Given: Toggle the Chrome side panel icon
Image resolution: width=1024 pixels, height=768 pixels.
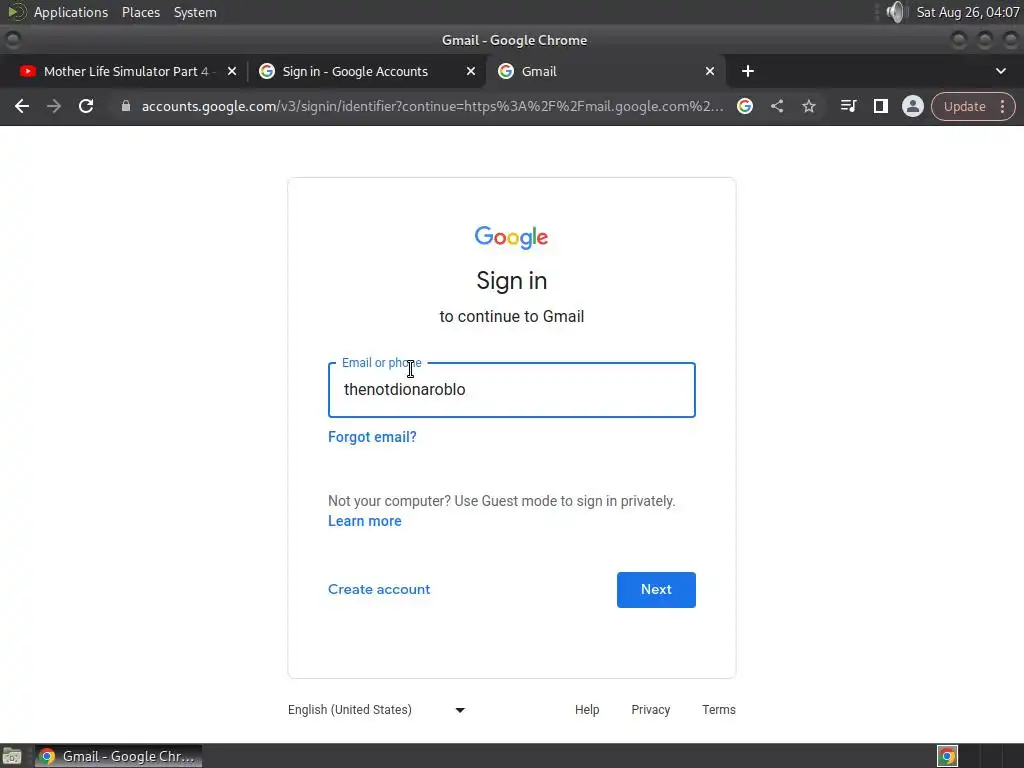Looking at the screenshot, I should [881, 106].
